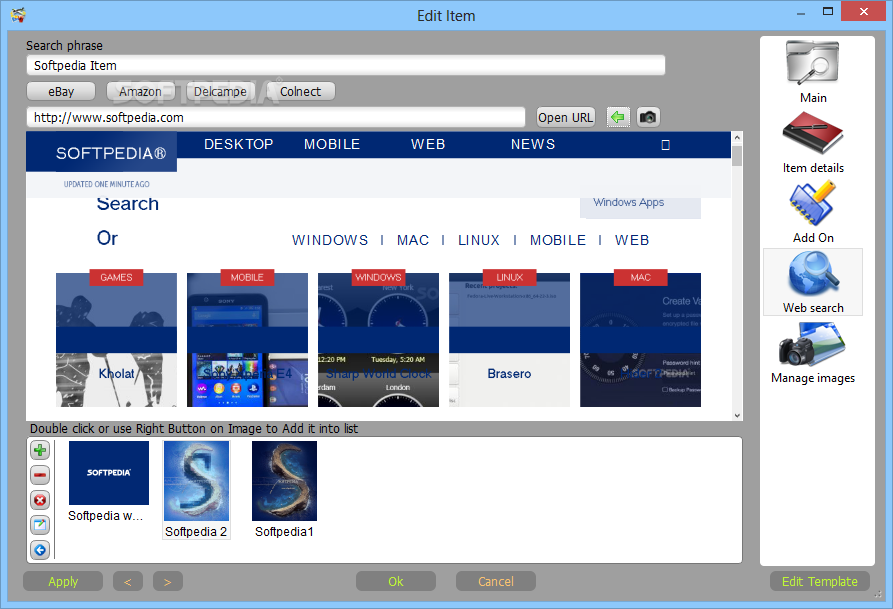The height and width of the screenshot is (609, 893).
Task: Open DESKTOP menu on Softpedia page
Action: (239, 144)
